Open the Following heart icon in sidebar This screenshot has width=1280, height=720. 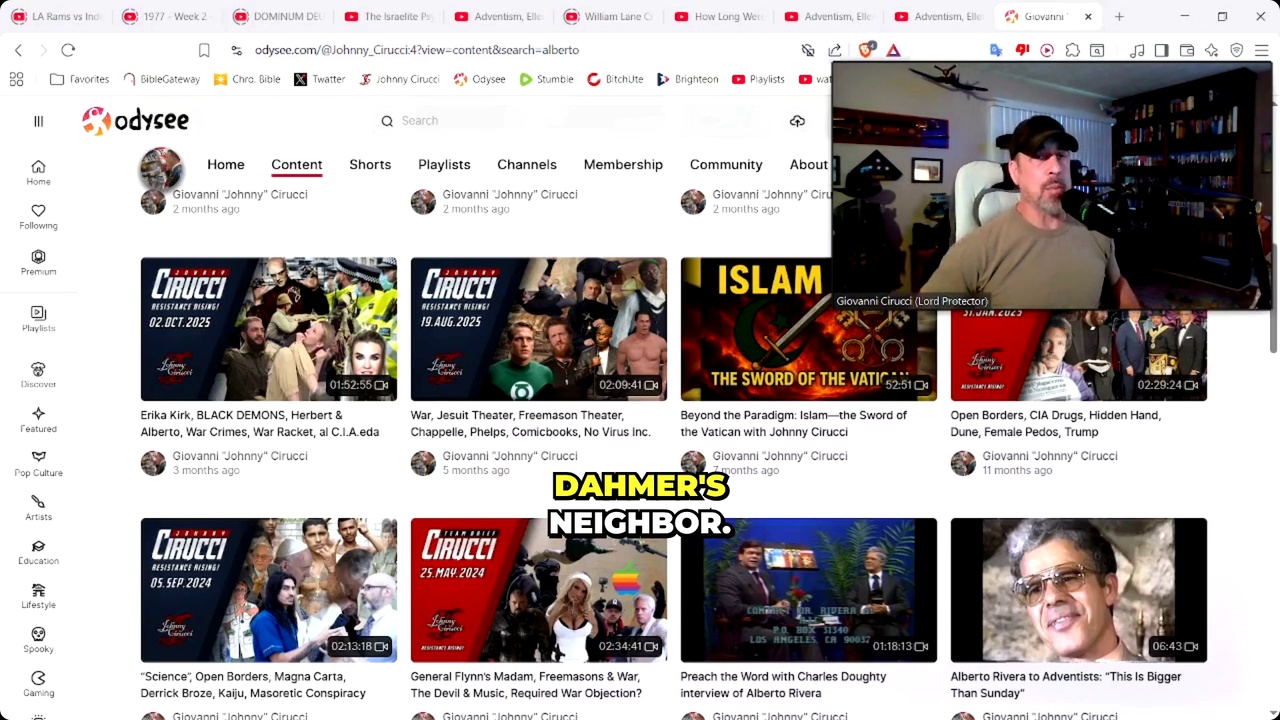click(x=38, y=216)
